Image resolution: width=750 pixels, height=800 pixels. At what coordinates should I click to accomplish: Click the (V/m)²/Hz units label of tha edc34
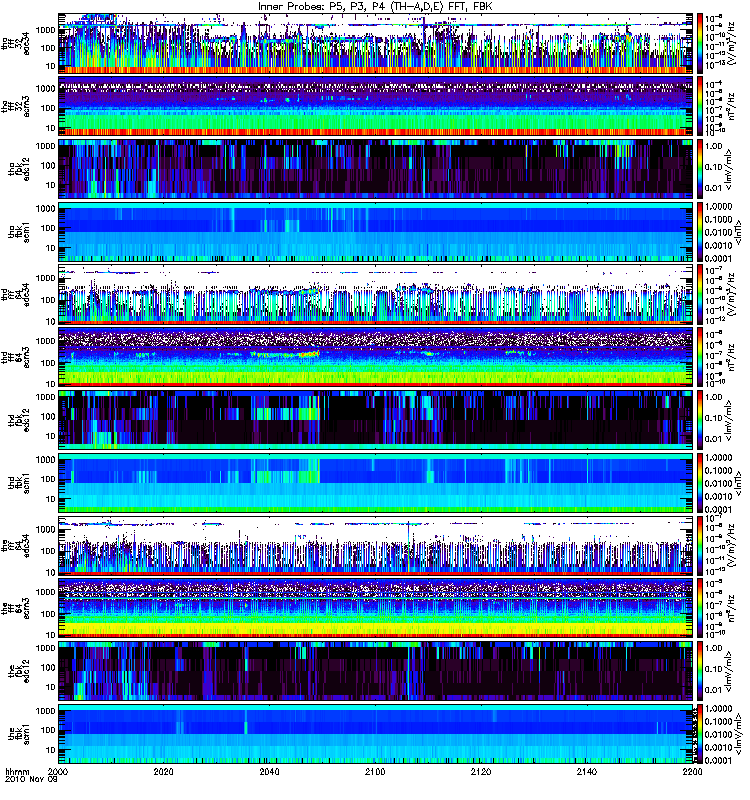pos(731,43)
